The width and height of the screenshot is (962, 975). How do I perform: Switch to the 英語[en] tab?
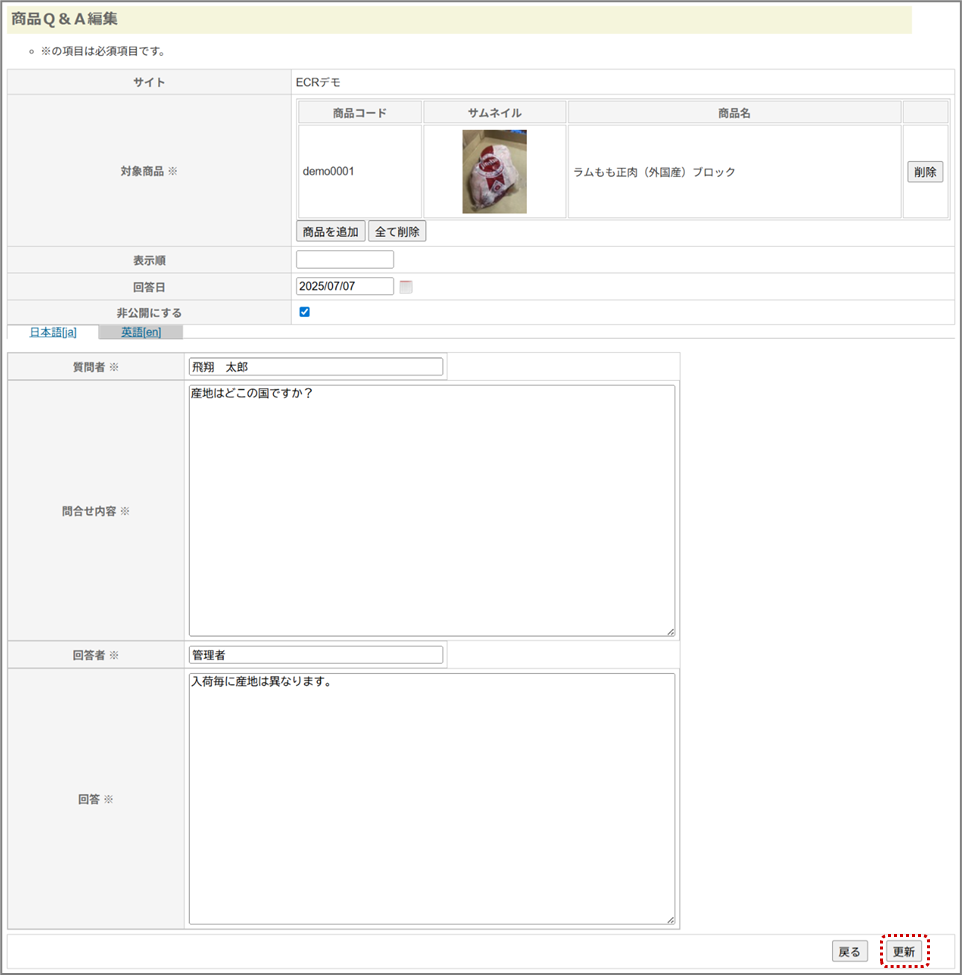point(141,332)
